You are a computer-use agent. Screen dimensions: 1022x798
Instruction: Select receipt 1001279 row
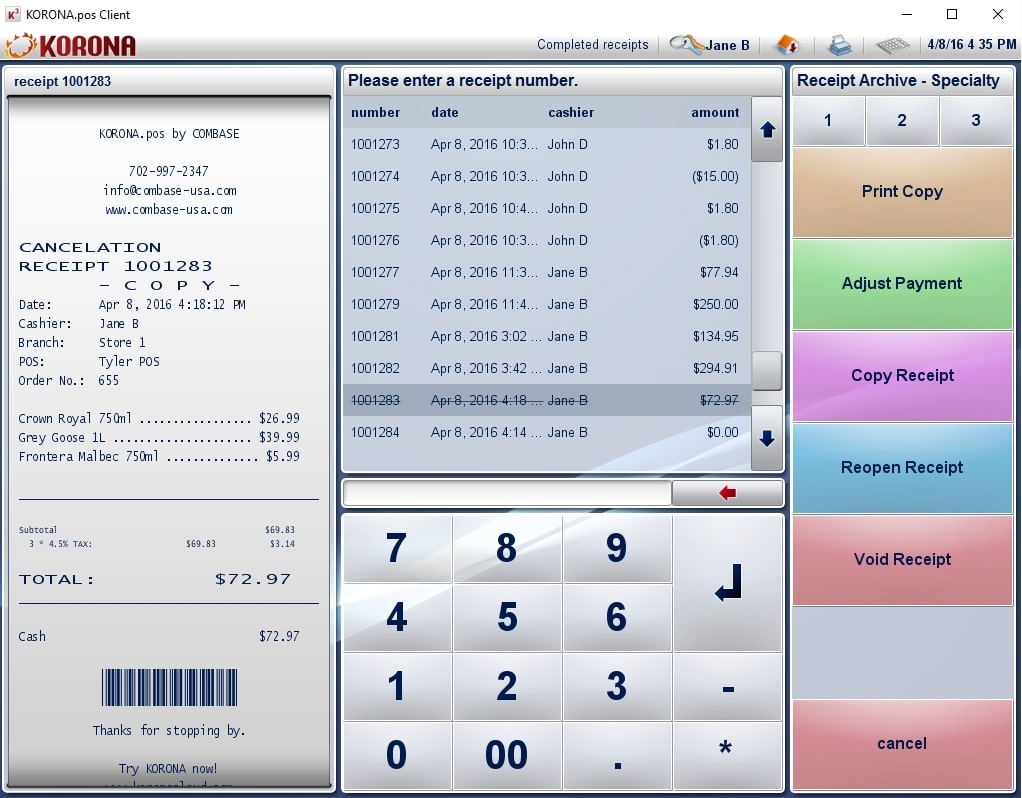click(x=547, y=304)
